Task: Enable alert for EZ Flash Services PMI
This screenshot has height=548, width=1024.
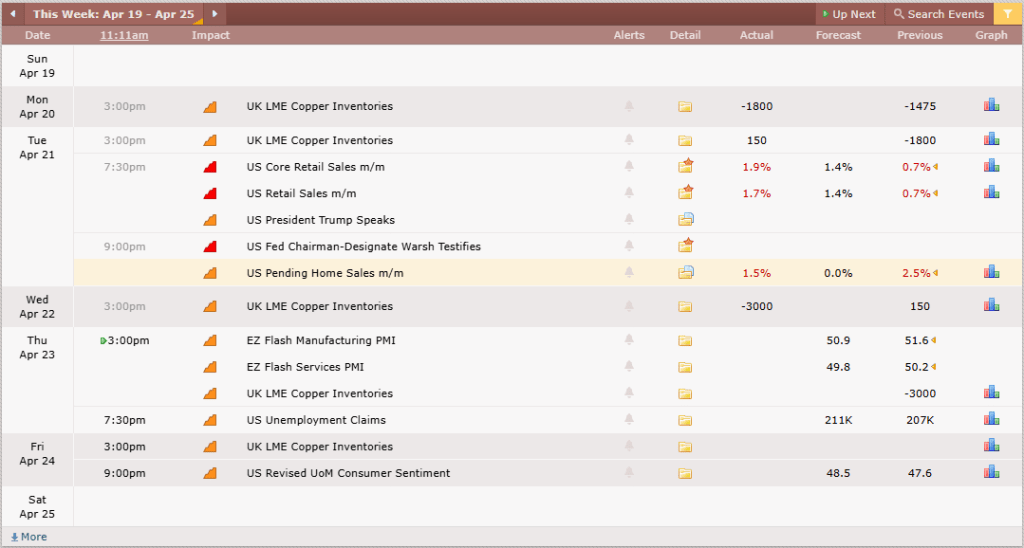Action: tap(629, 367)
